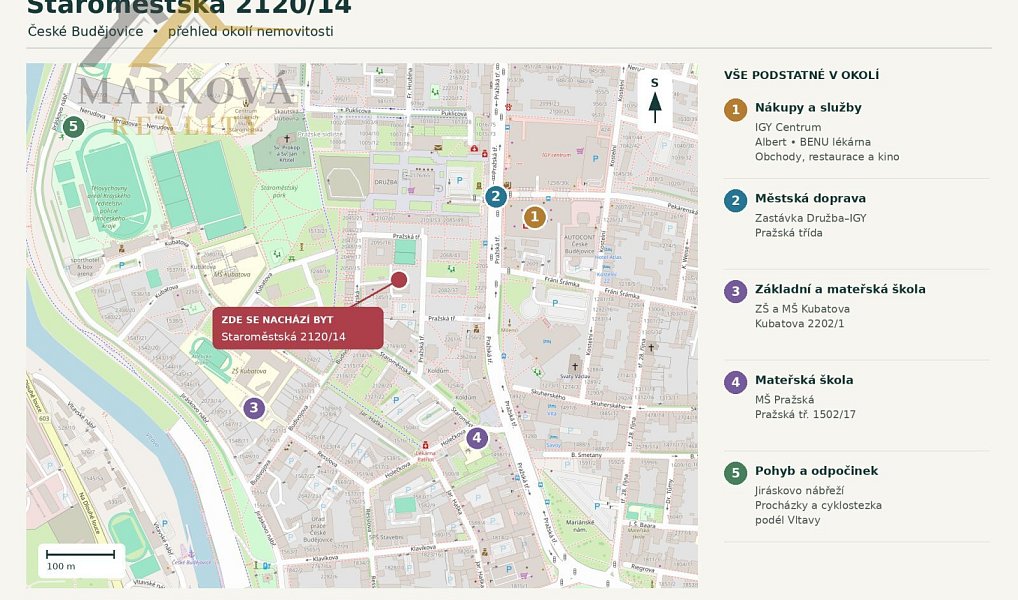Click the legend circle 2 beside Městská doprava
The width and height of the screenshot is (1018, 600).
coord(736,200)
